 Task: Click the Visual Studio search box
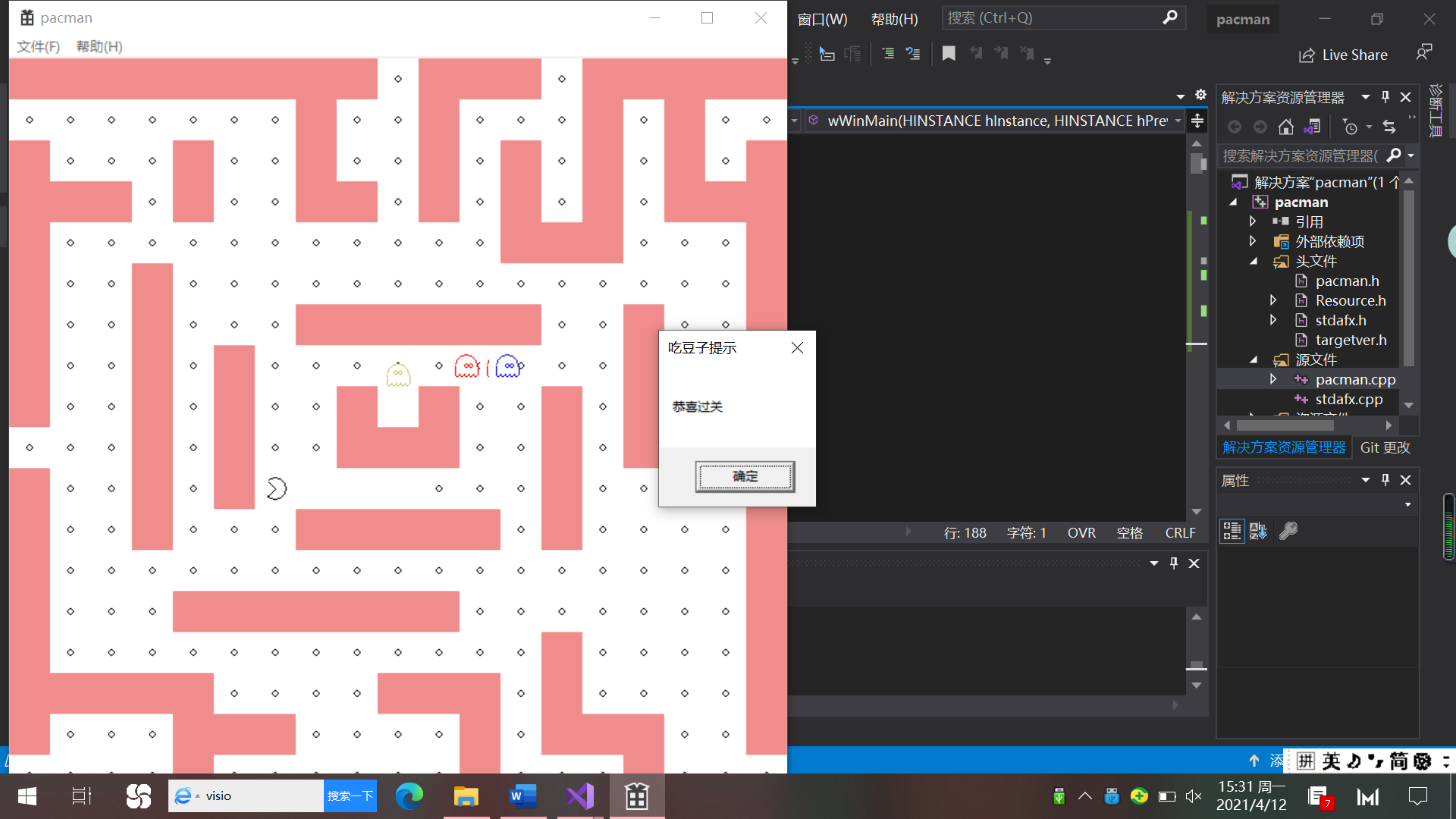click(x=1063, y=17)
